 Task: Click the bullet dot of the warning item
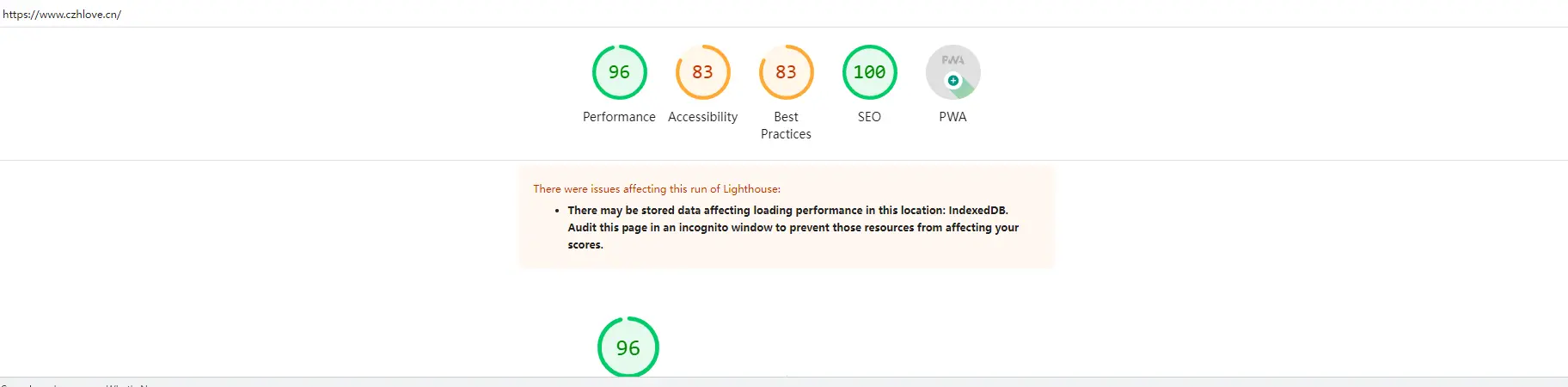tap(557, 211)
